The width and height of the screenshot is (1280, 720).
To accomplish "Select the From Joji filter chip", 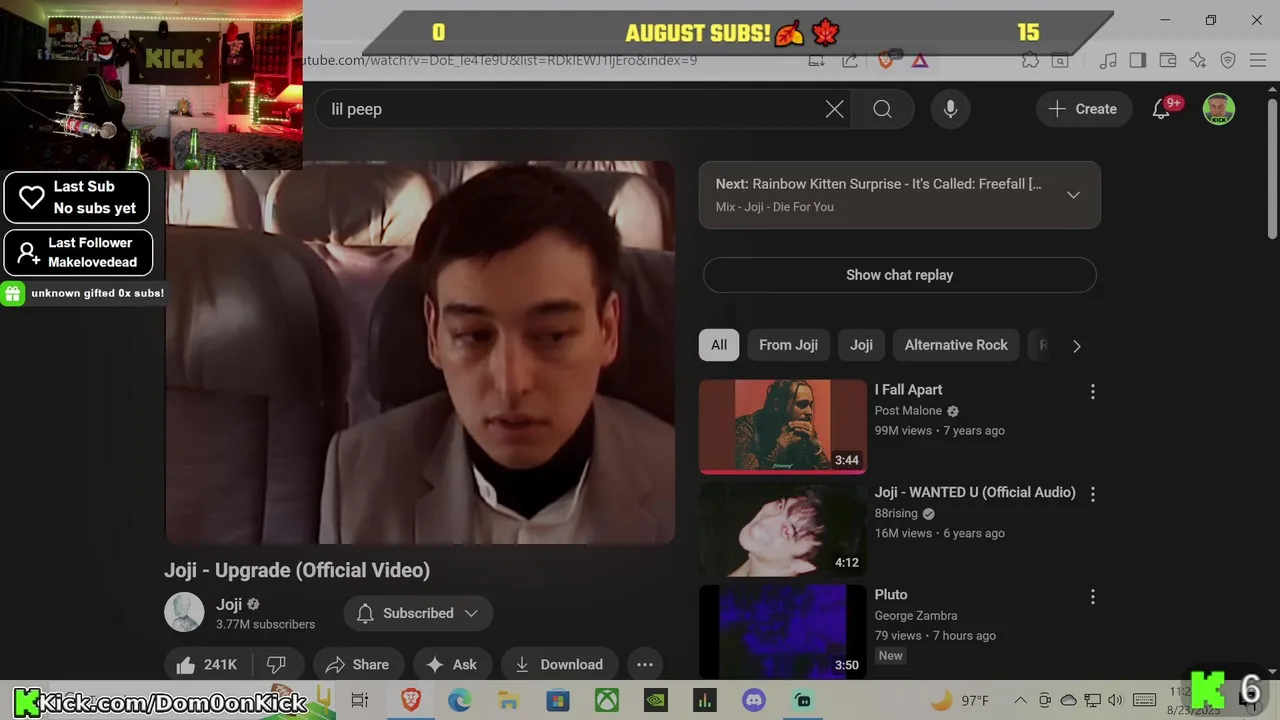I will point(788,345).
